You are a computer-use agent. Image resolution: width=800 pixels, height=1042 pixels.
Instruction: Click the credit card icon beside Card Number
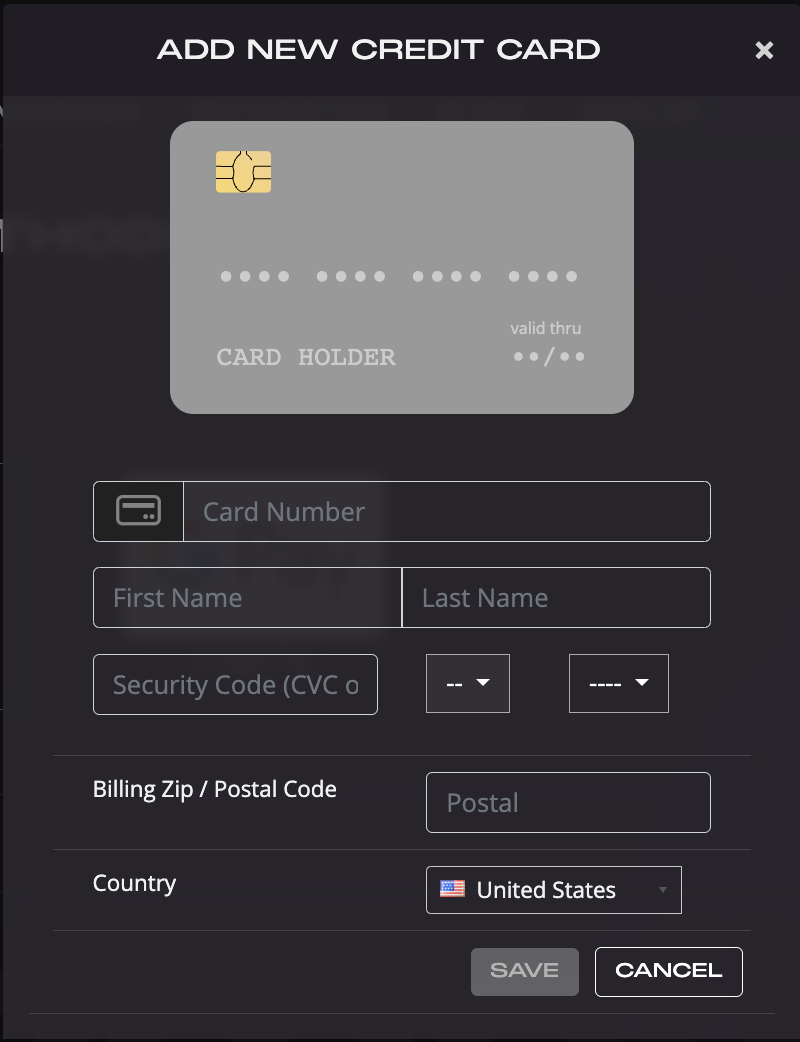tap(138, 511)
